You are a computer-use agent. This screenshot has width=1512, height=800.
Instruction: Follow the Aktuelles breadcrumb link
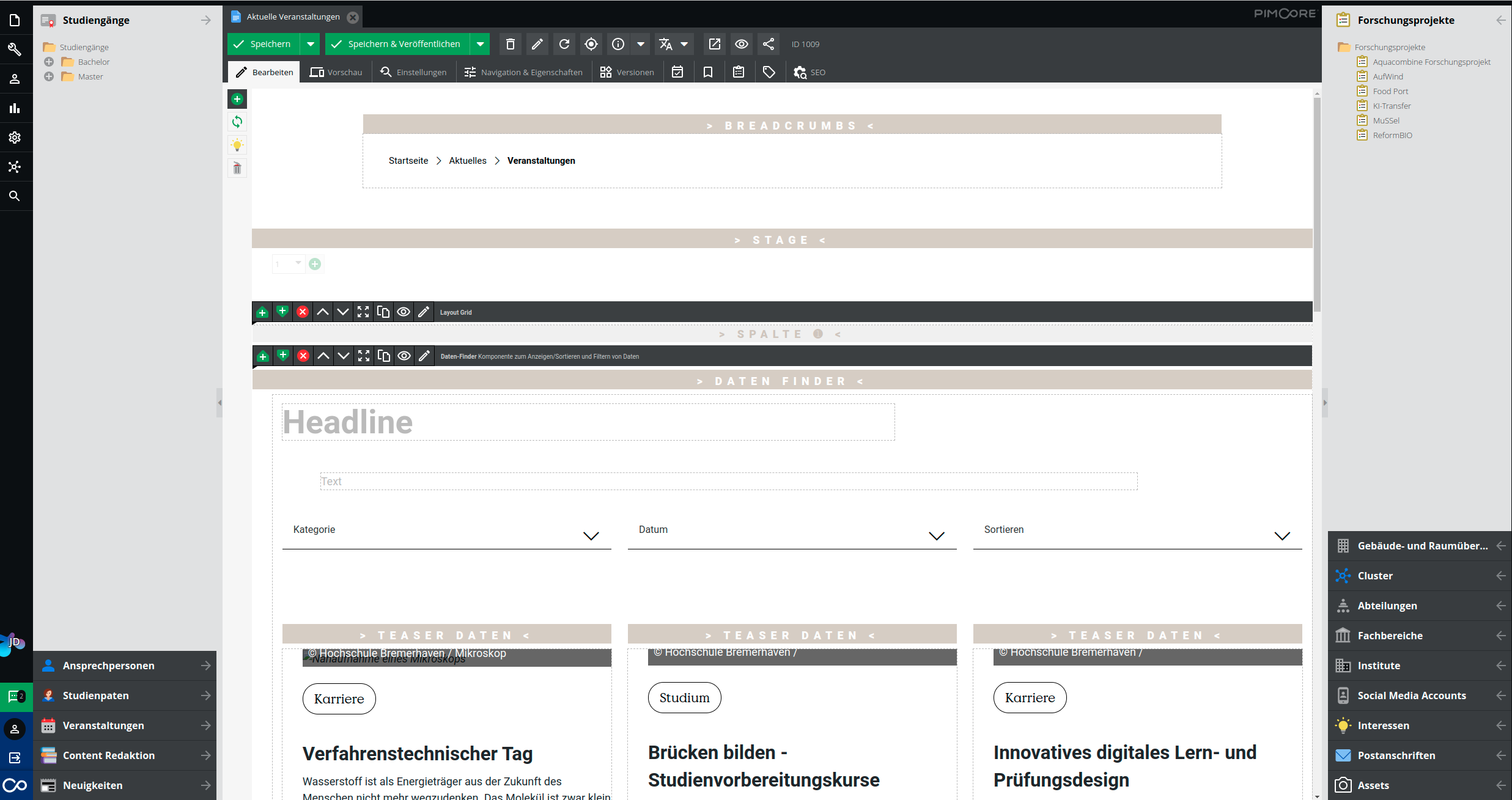(x=468, y=161)
